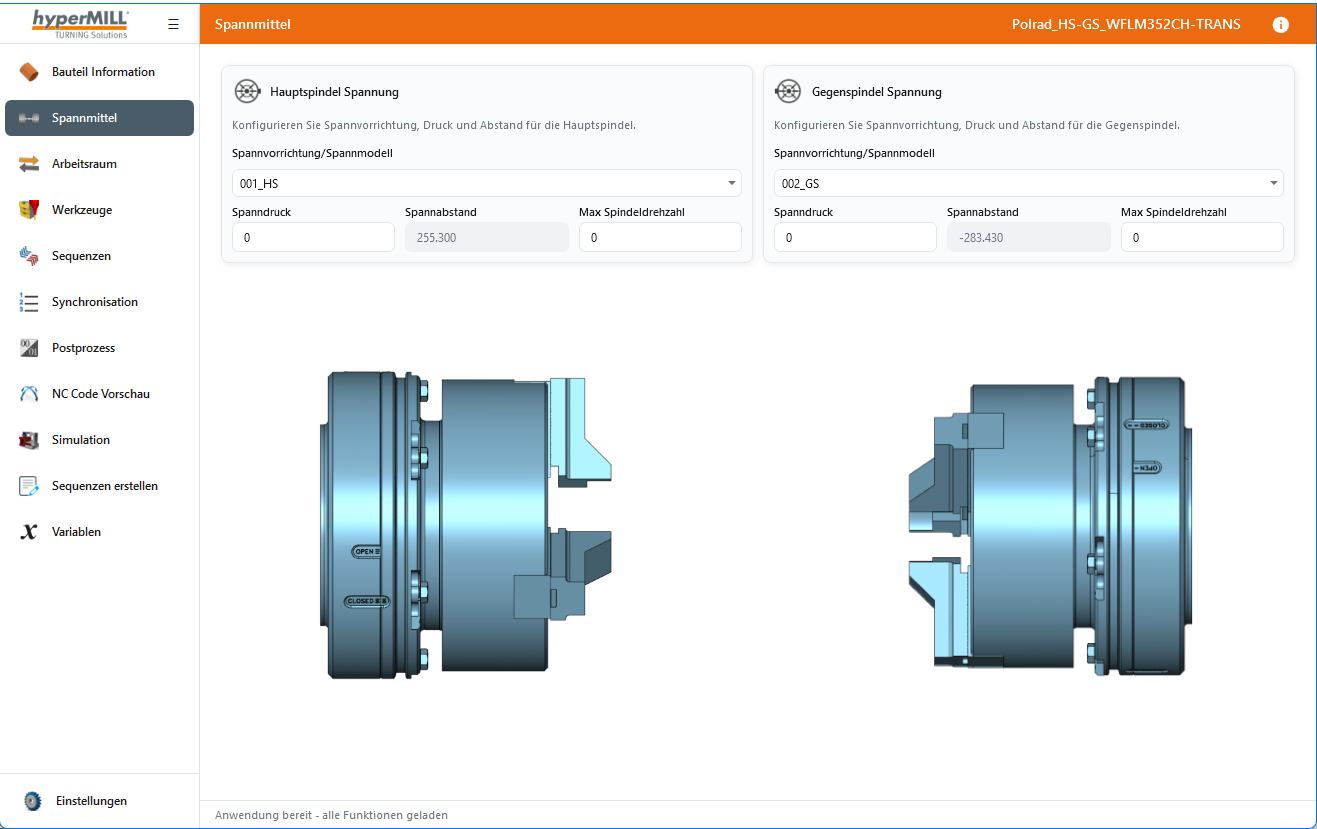Click the Postprozess icon
Viewport: 1317px width, 829px height.
(29, 348)
